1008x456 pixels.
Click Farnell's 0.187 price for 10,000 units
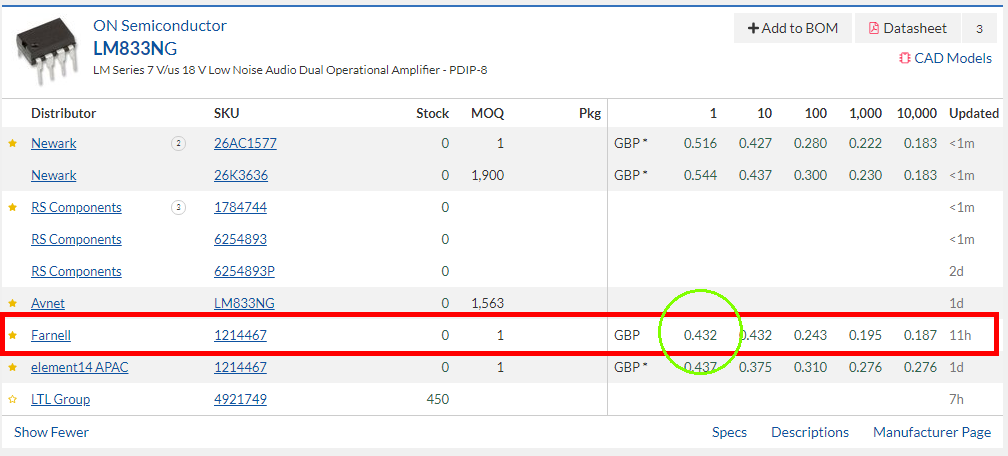921,335
